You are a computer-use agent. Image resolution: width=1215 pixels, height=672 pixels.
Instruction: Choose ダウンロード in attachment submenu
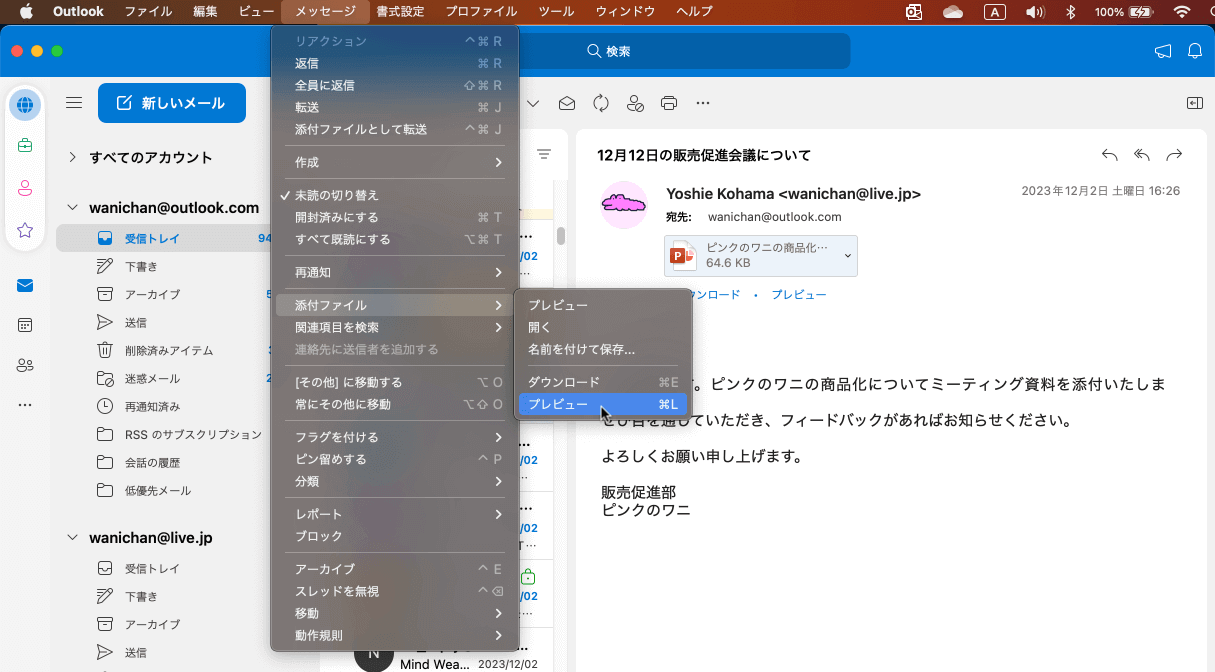coord(603,382)
